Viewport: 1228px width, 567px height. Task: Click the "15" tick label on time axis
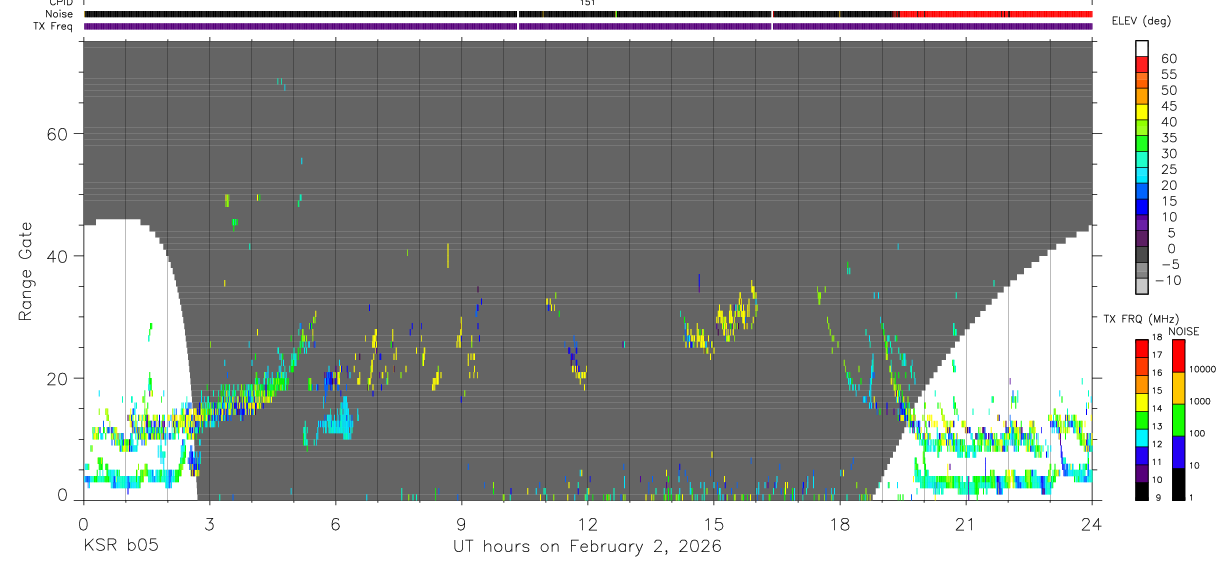pyautogui.click(x=714, y=523)
